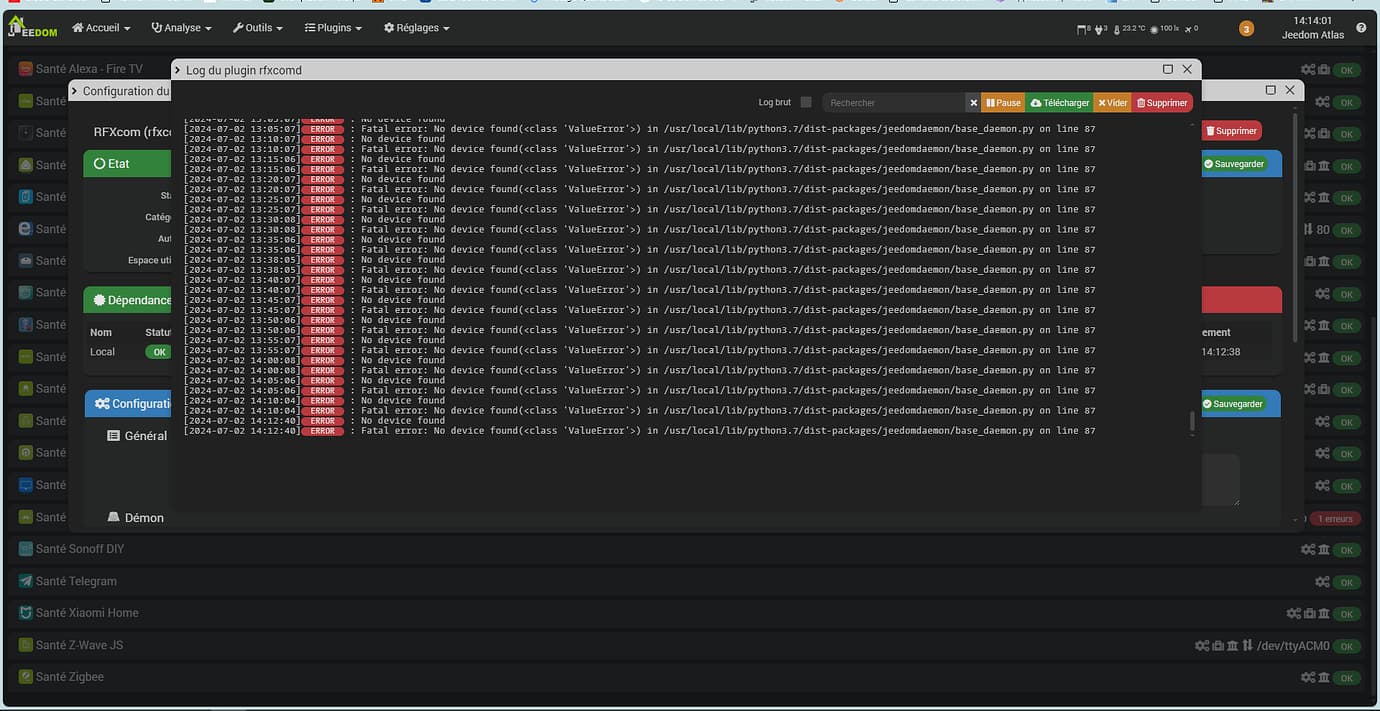
Task: Click the log window vertical scrollbar
Action: (x=1191, y=422)
